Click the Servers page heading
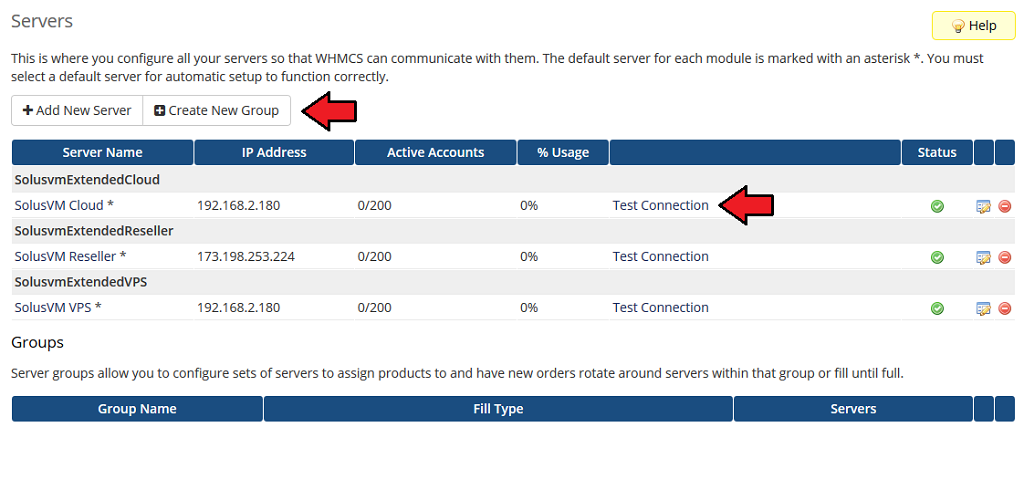Screen dimensions: 1024x490 point(42,21)
